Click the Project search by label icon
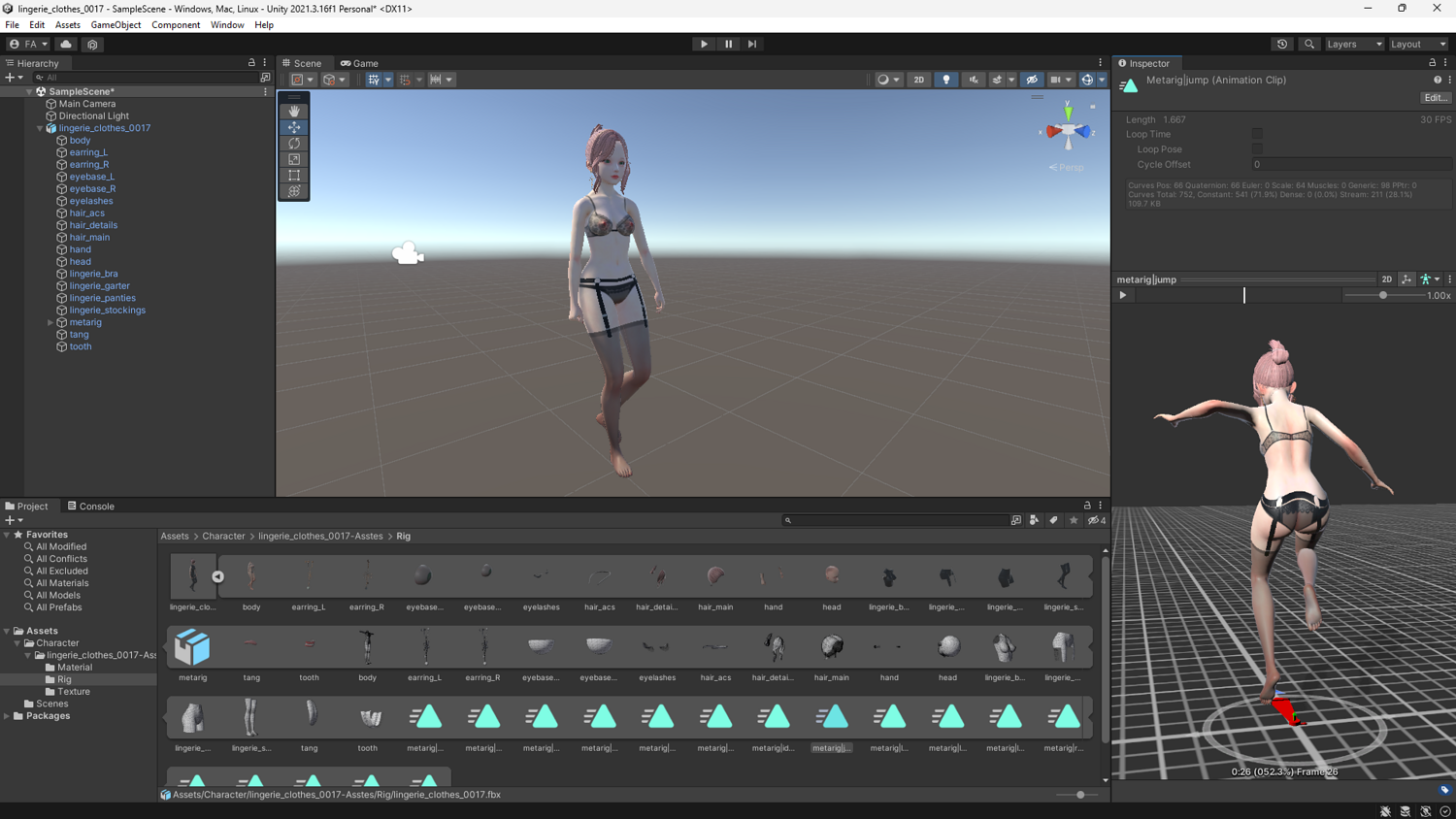Viewport: 1456px width, 819px height. pyautogui.click(x=1053, y=520)
